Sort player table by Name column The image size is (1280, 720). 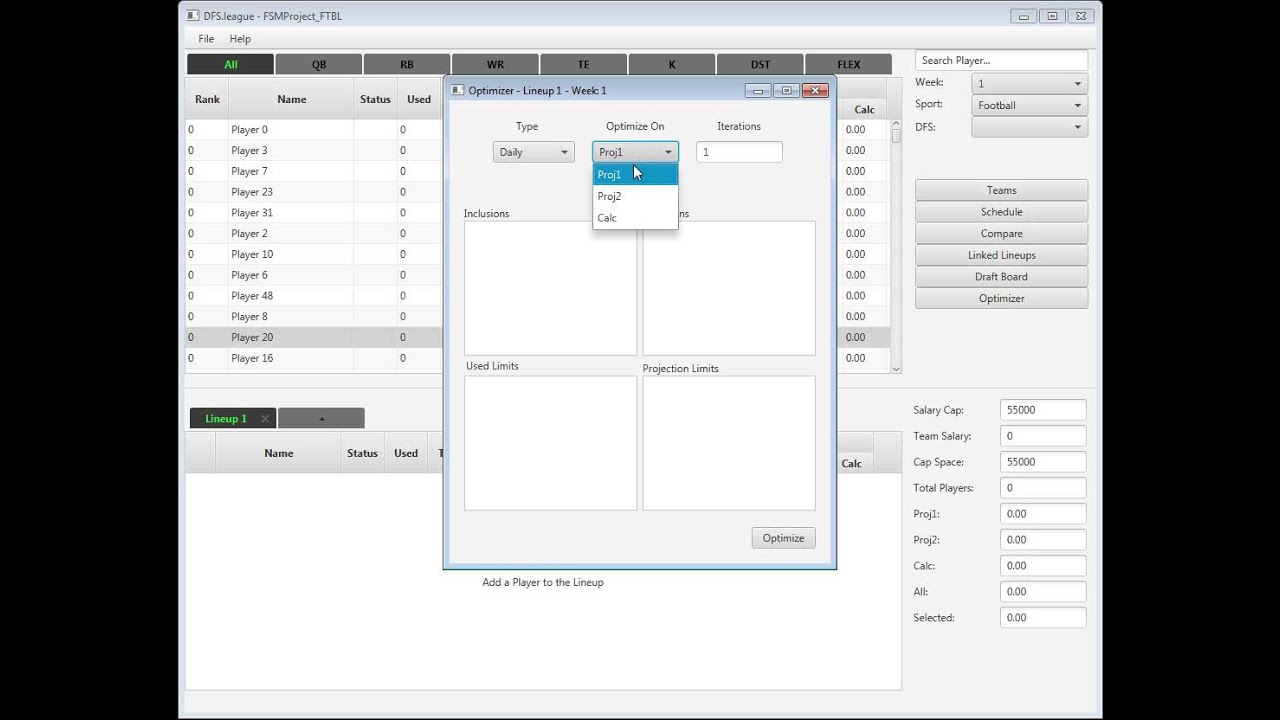point(291,99)
